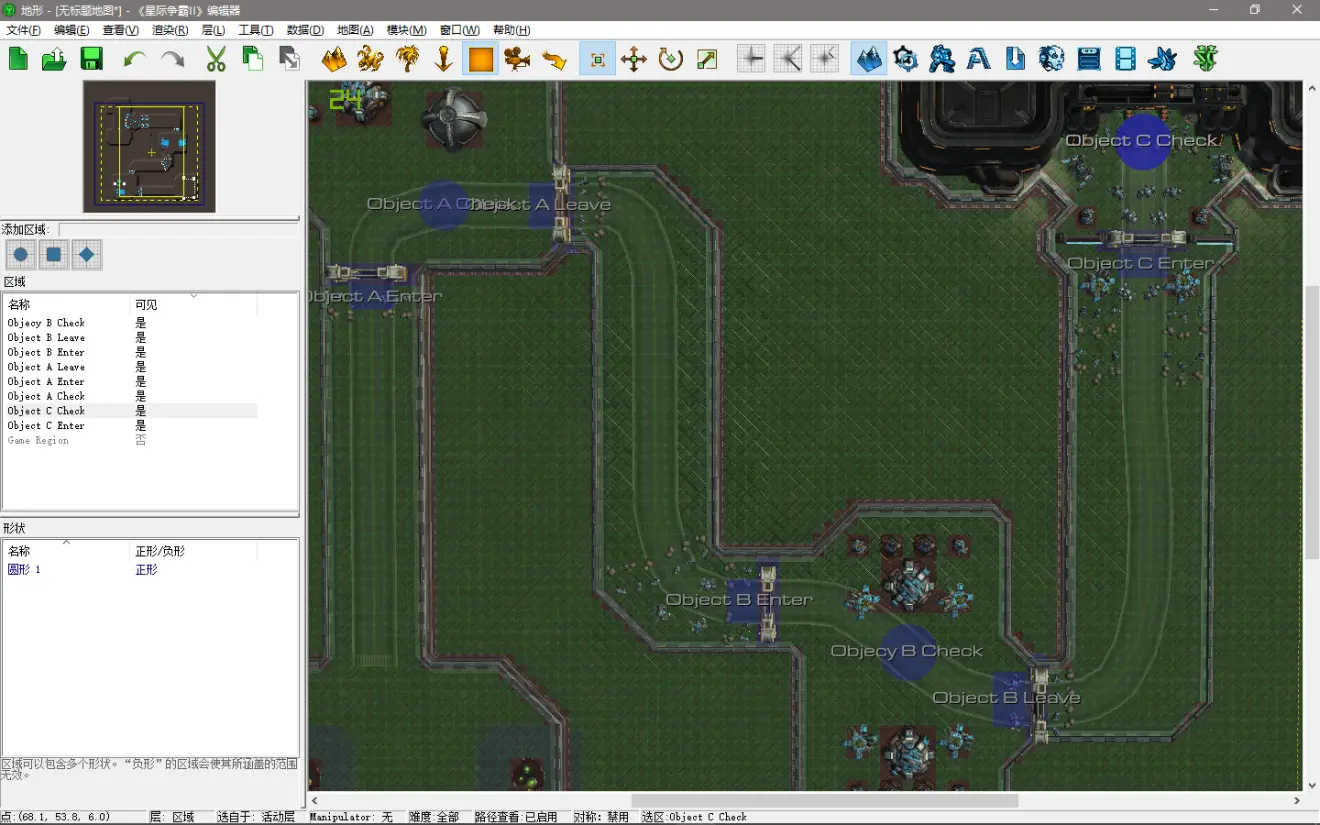Switch to the Doodads palm tree layer
The image size is (1320, 825).
408,59
